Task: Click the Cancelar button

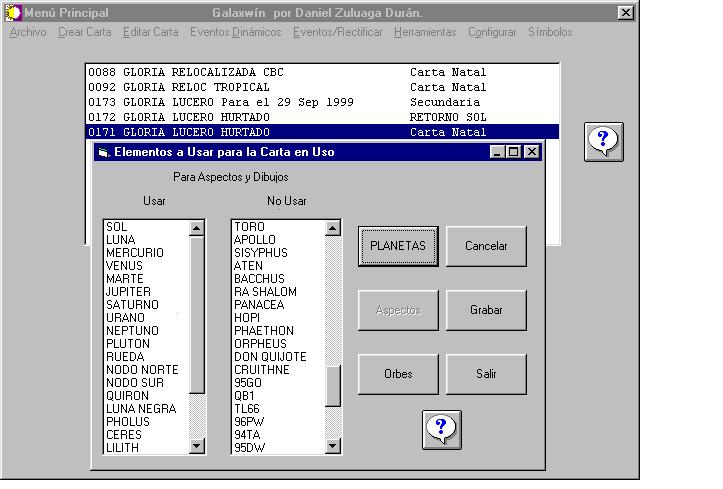Action: (486, 246)
